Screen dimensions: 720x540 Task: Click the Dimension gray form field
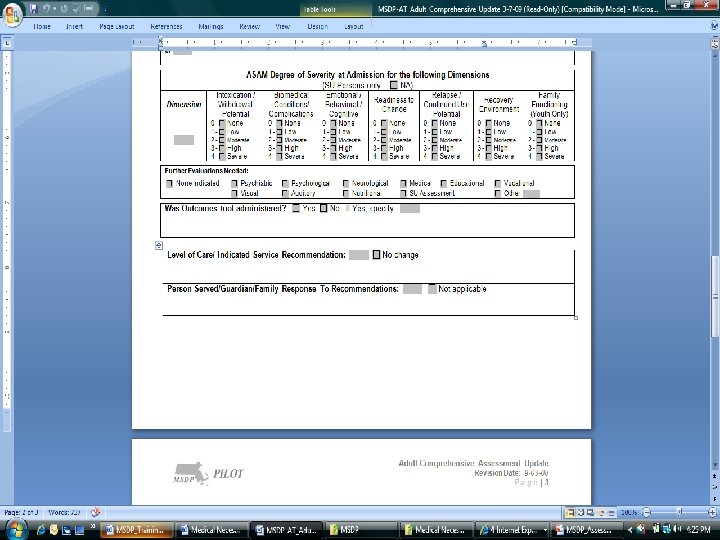point(184,140)
